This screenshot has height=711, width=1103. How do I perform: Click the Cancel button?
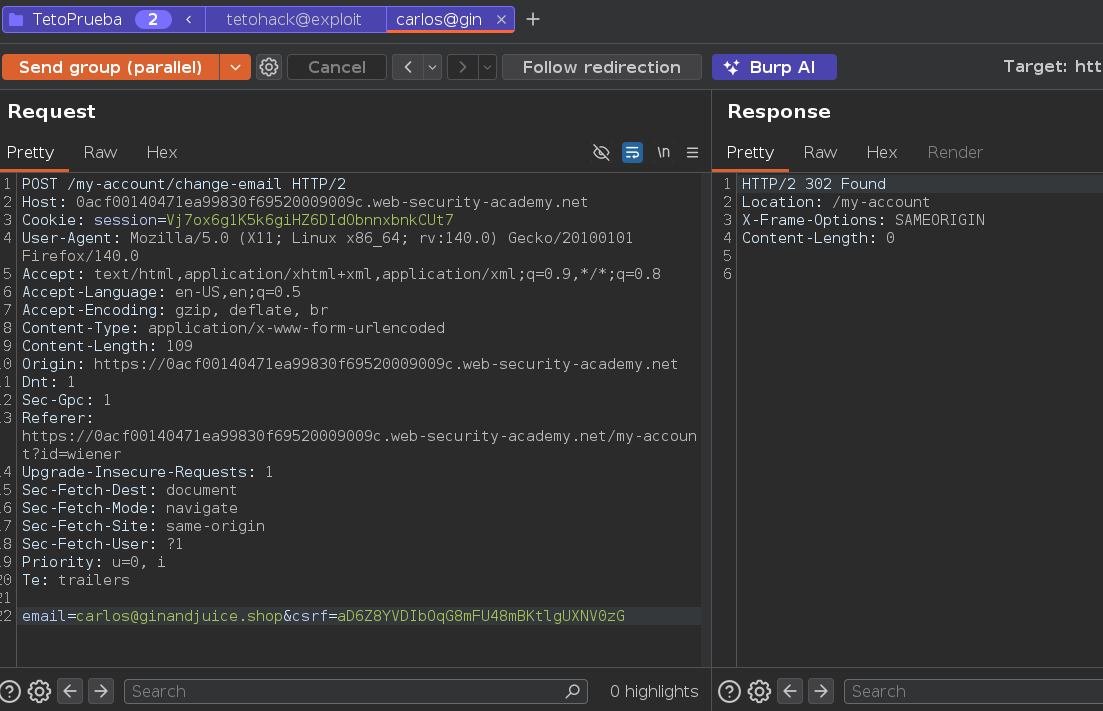[337, 68]
